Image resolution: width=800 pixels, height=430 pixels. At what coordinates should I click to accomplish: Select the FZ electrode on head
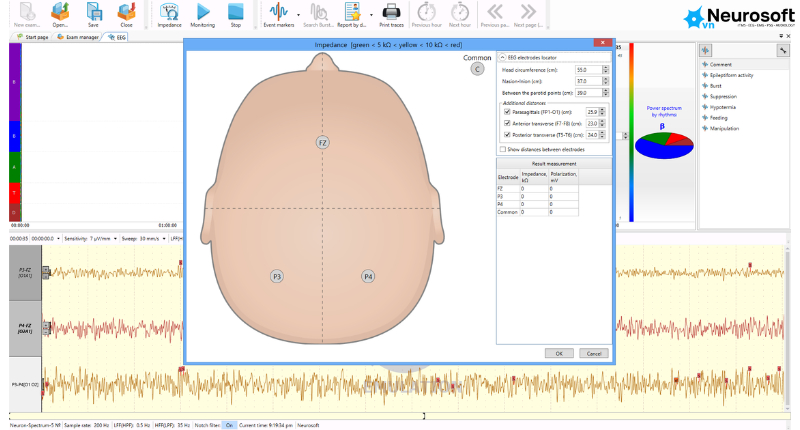(x=322, y=143)
